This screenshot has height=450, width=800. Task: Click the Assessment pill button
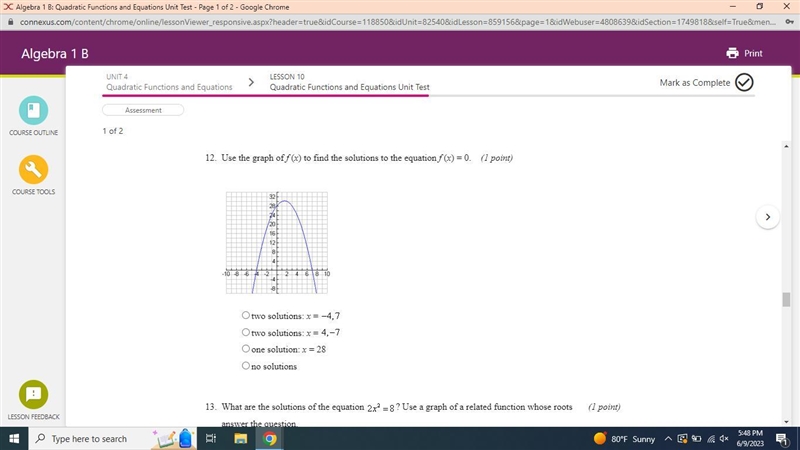(x=143, y=110)
